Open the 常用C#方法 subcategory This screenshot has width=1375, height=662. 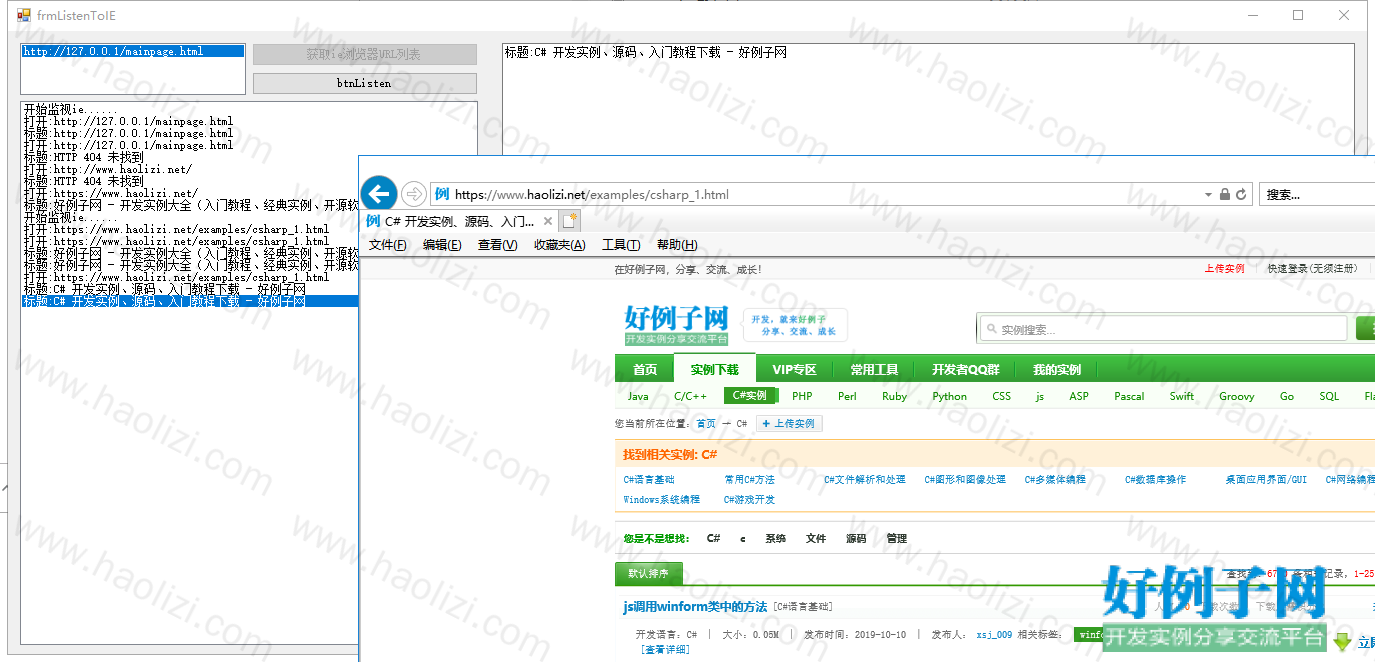[x=749, y=480]
